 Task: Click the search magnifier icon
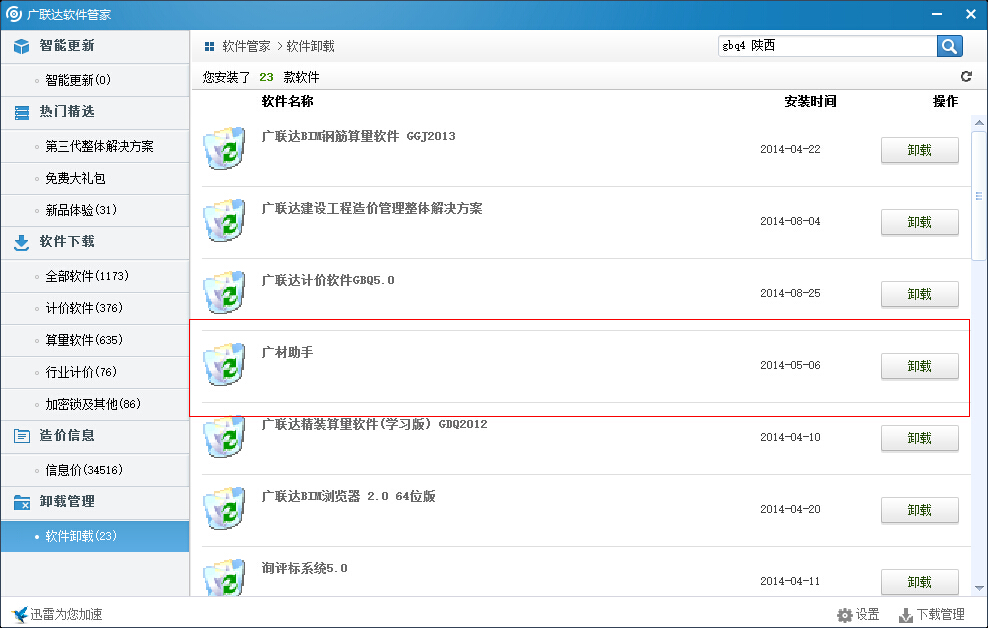(950, 46)
